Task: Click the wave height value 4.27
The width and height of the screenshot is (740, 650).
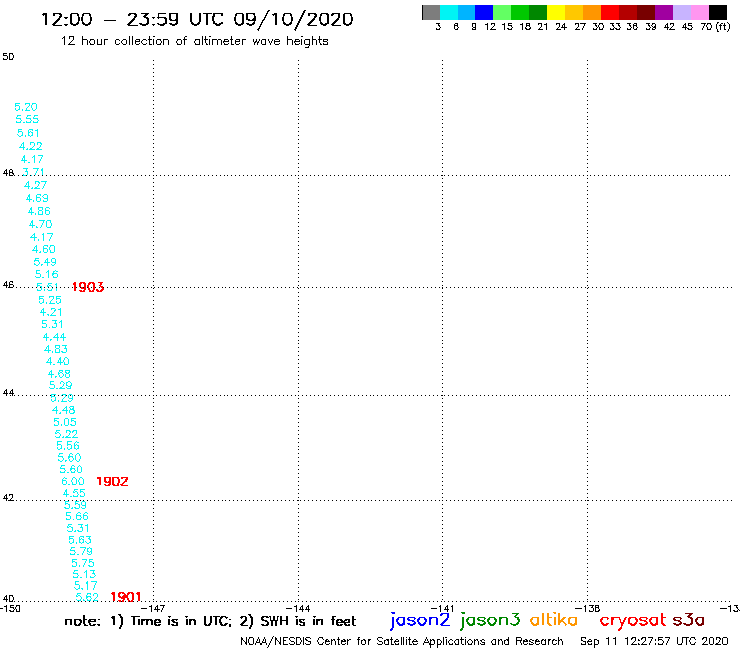Action: tap(35, 185)
